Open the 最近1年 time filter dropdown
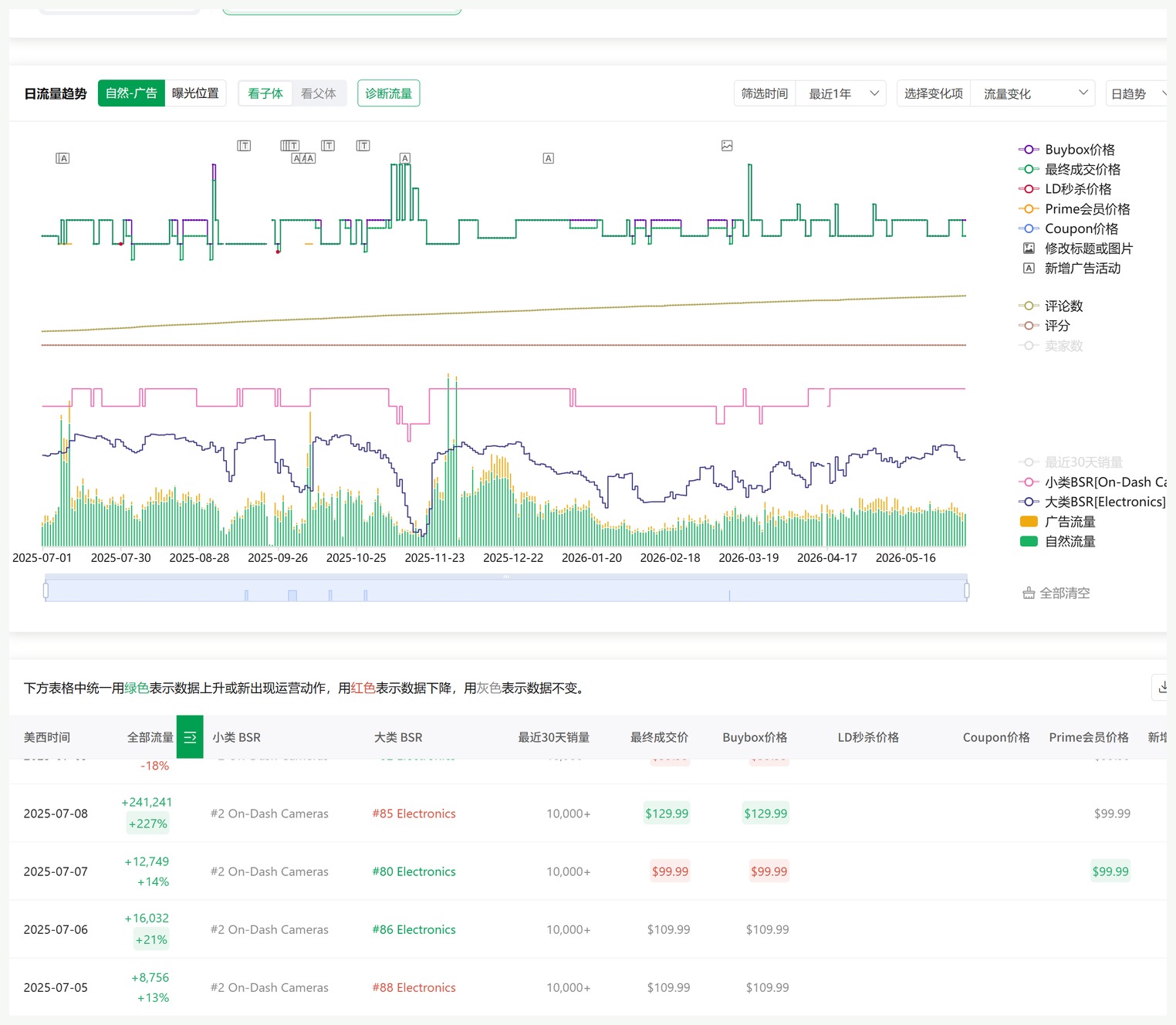 tap(841, 93)
